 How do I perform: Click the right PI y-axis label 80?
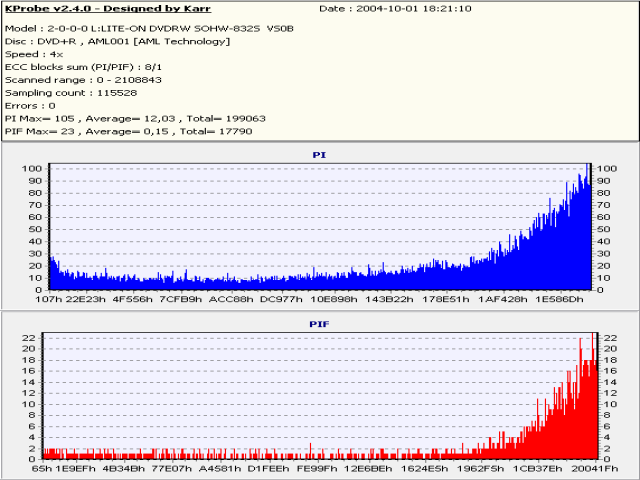603,193
